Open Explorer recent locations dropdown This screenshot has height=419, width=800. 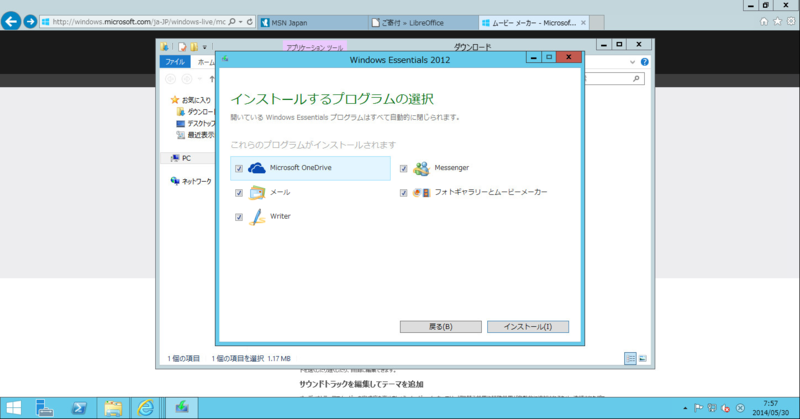click(199, 79)
